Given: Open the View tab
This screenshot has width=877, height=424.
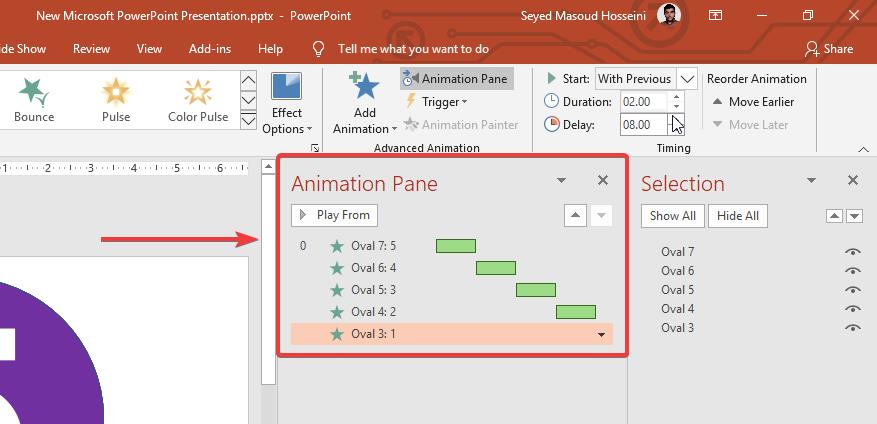Looking at the screenshot, I should click(149, 49).
